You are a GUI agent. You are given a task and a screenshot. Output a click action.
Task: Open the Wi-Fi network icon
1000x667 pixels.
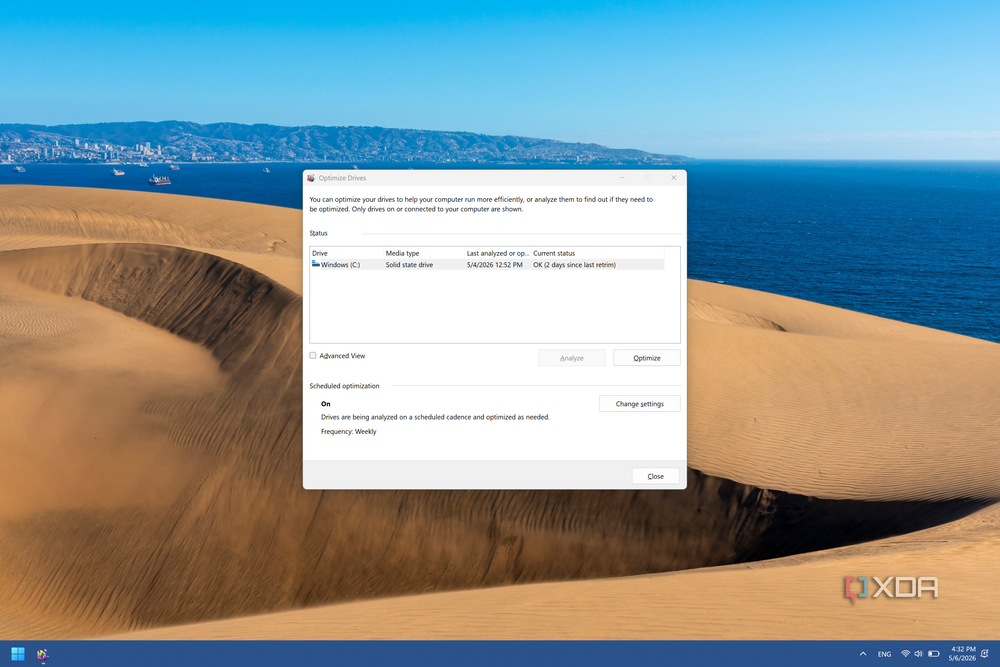pyautogui.click(x=905, y=654)
